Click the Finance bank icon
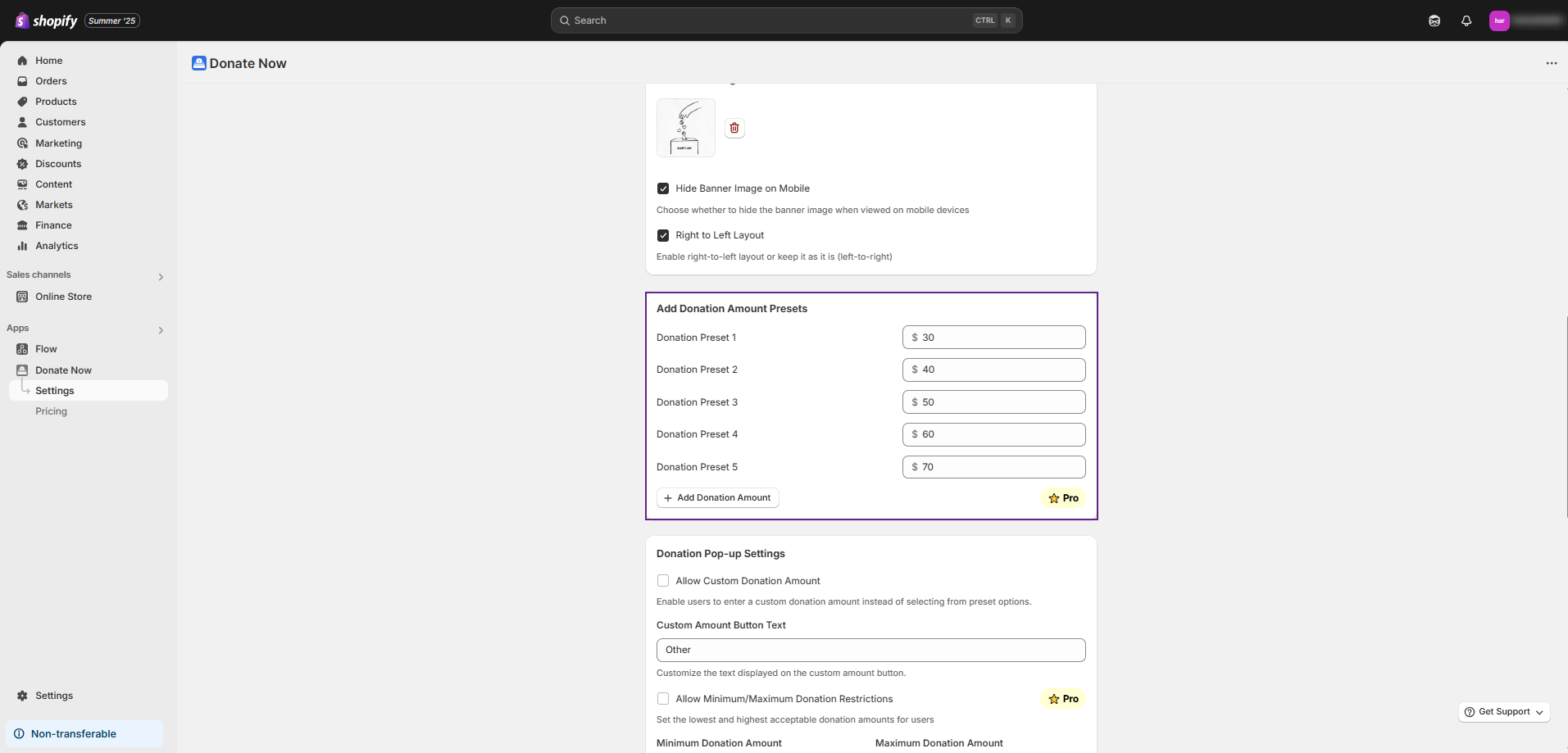 tap(22, 225)
